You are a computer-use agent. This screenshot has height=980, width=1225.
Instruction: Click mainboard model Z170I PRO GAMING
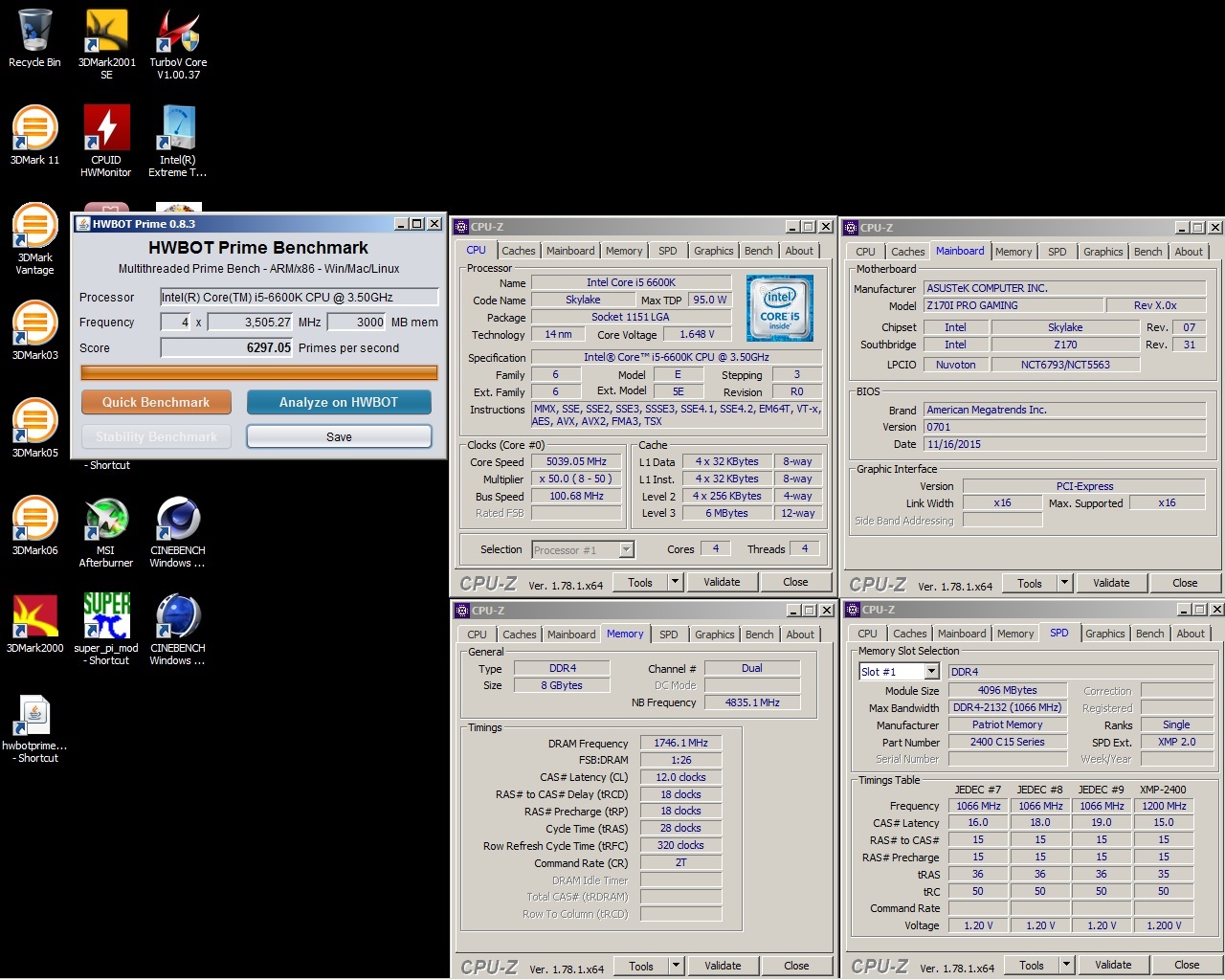pyautogui.click(x=1013, y=305)
